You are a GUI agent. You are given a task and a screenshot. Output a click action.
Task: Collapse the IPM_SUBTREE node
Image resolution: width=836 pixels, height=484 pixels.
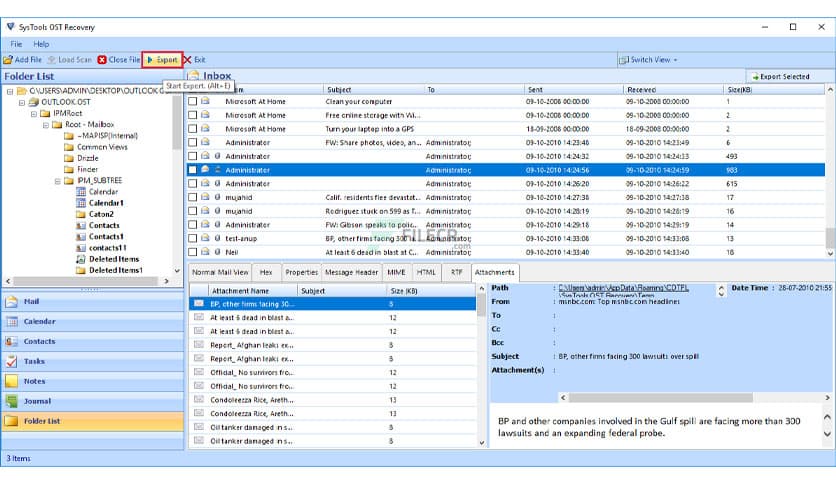[x=57, y=181]
